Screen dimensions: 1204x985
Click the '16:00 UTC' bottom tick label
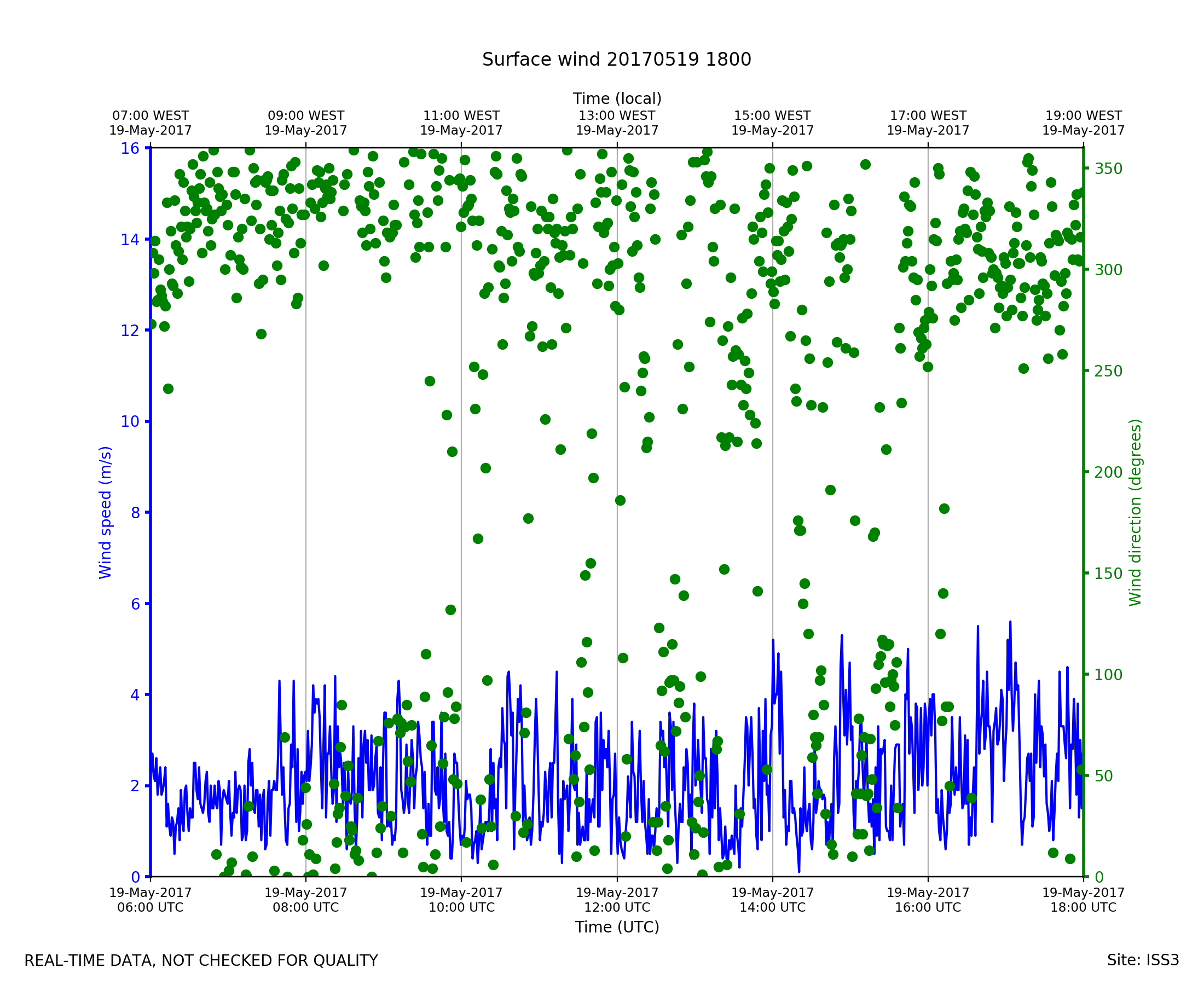(x=928, y=907)
